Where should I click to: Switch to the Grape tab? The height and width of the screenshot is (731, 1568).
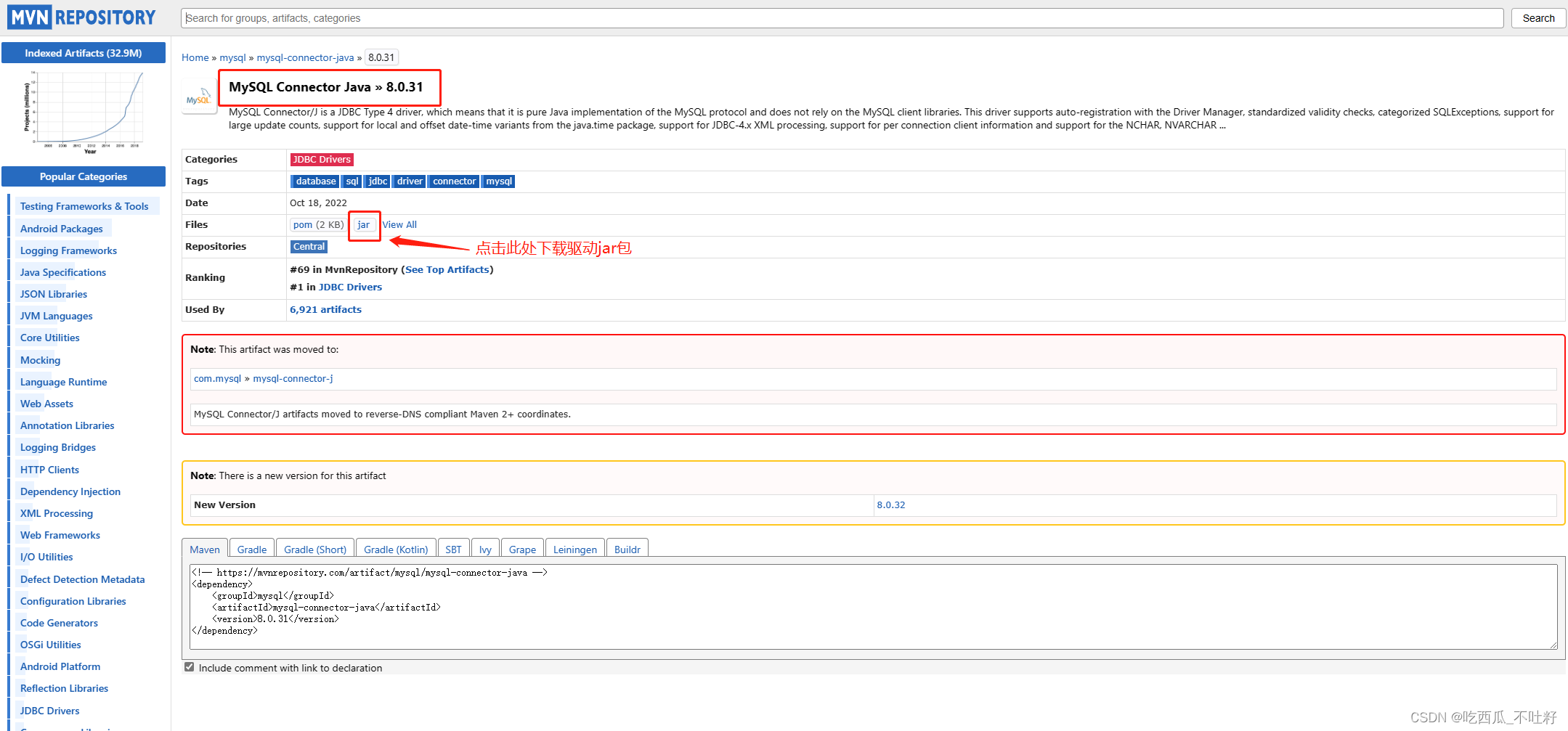(522, 550)
